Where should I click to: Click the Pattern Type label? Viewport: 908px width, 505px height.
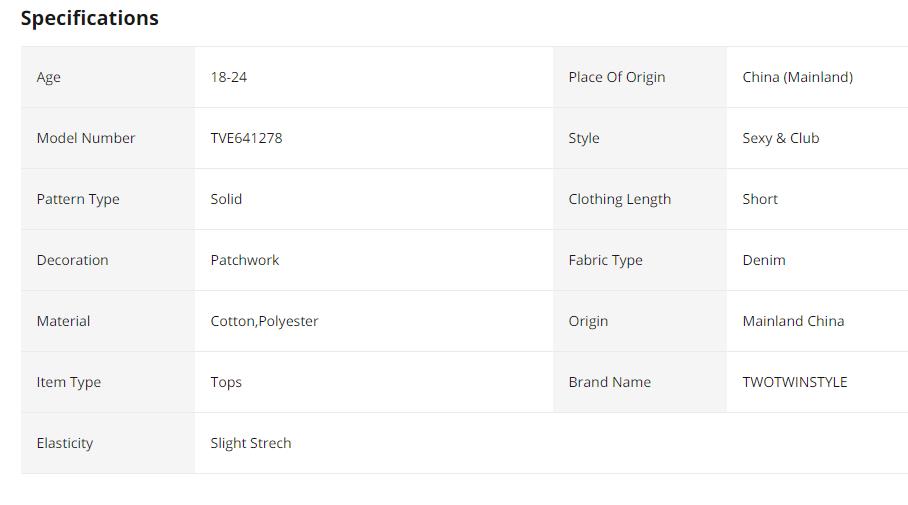coord(78,199)
